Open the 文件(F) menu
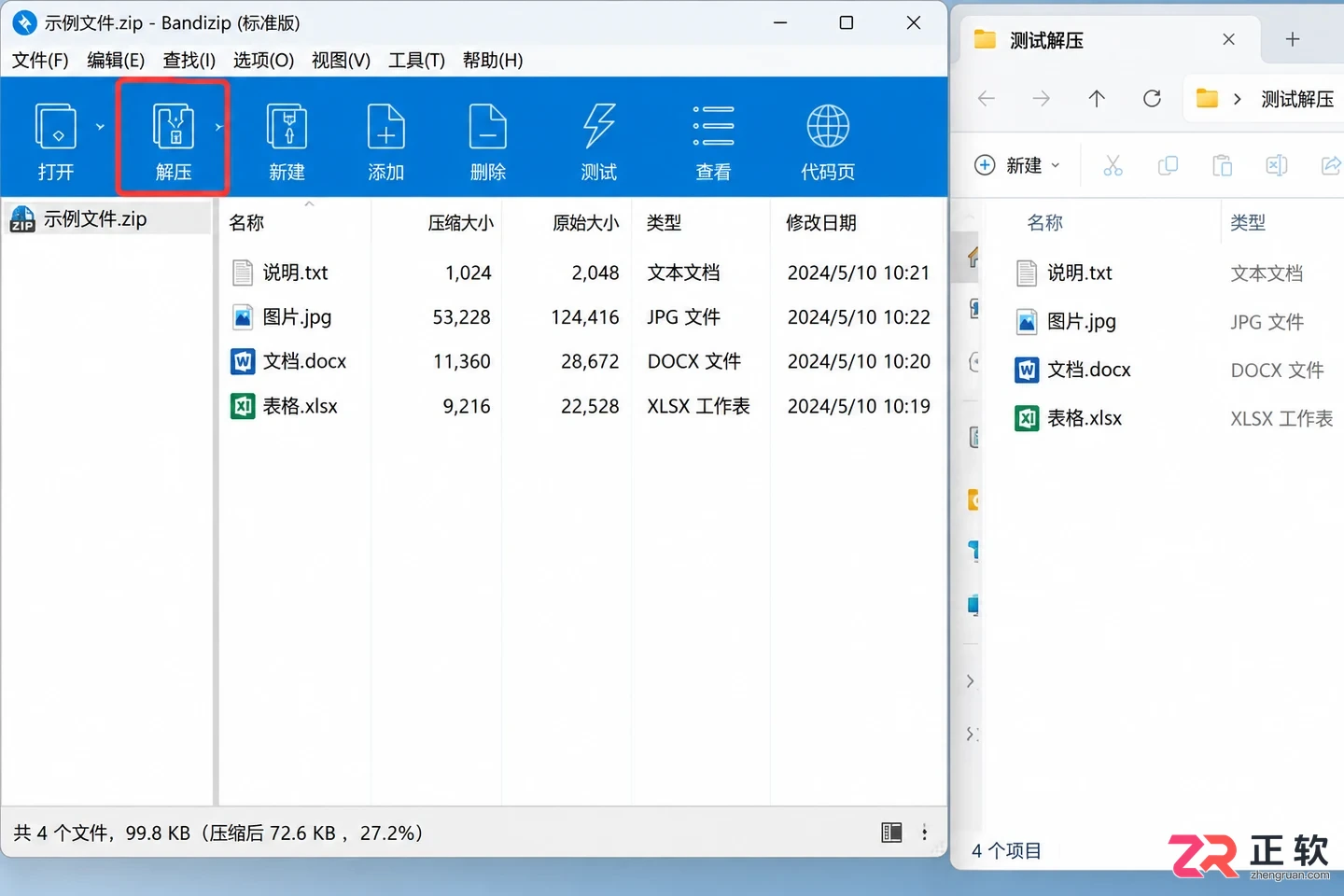The height and width of the screenshot is (896, 1344). point(40,61)
